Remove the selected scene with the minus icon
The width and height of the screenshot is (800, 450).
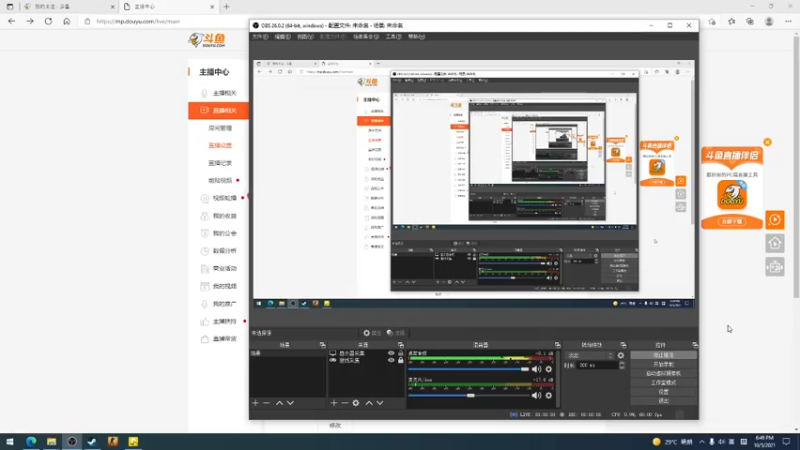point(266,403)
